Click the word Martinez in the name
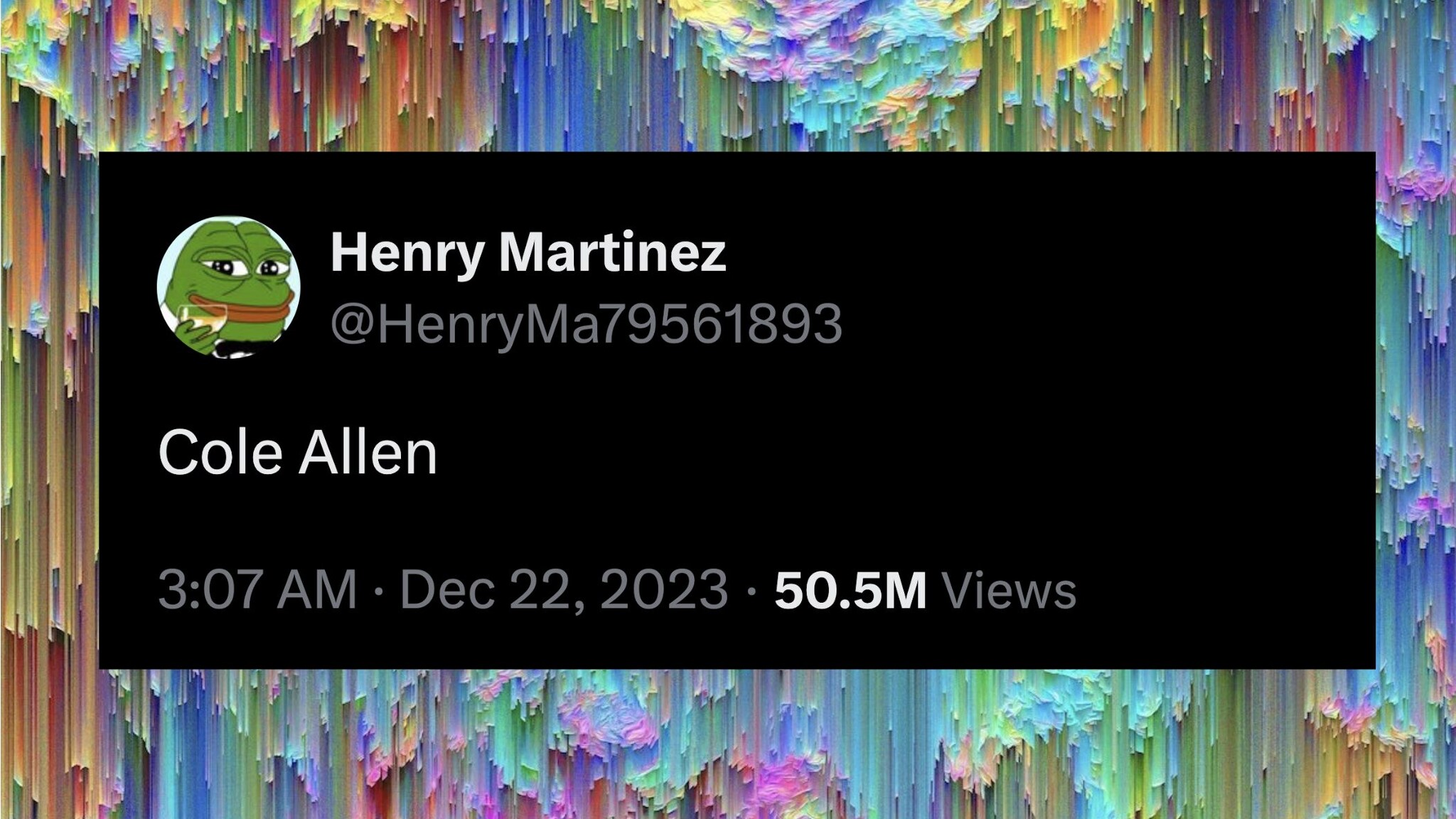 pos(613,251)
